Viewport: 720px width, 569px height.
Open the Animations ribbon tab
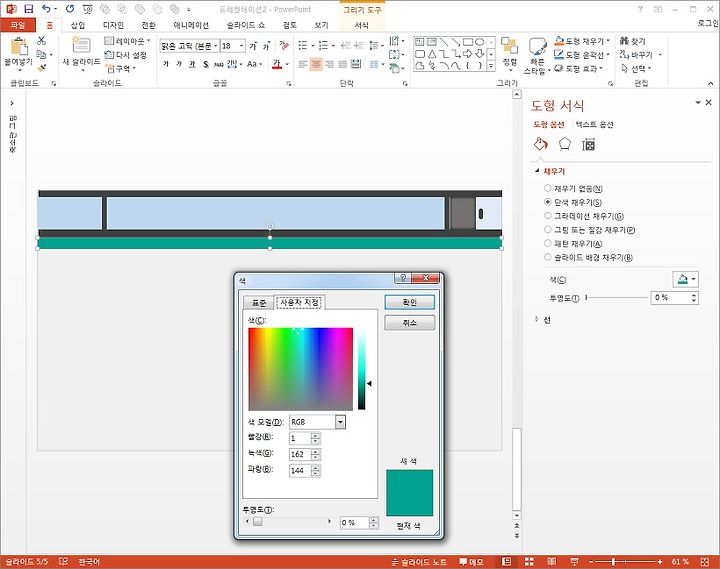191,25
